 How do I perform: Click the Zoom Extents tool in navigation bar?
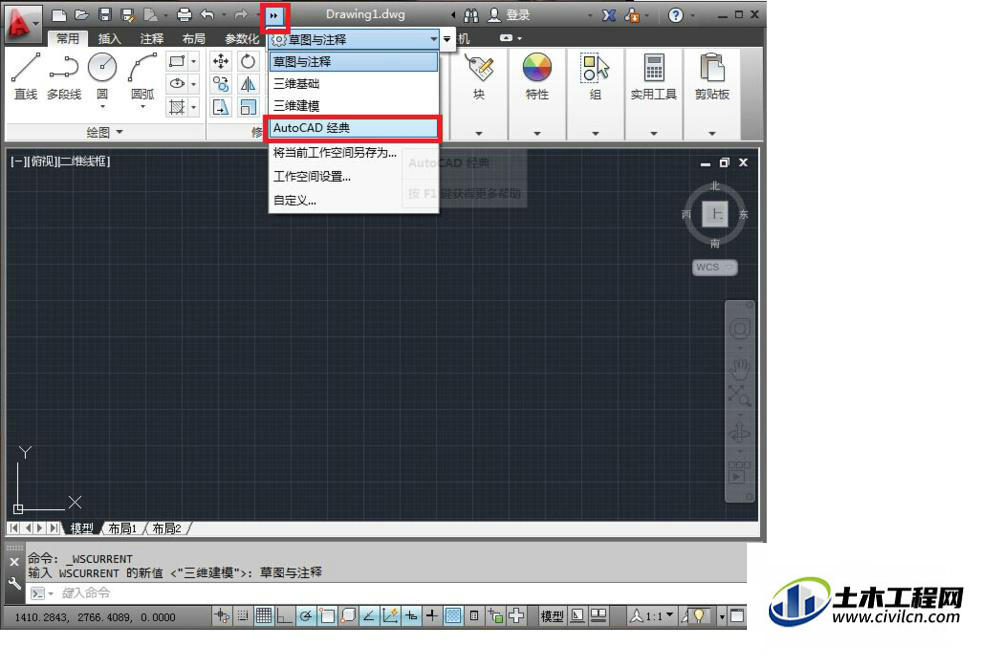coord(740,397)
